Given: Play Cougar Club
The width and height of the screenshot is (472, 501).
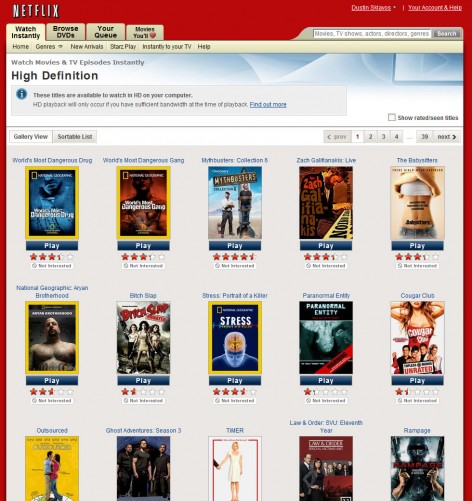Looking at the screenshot, I should point(417,381).
